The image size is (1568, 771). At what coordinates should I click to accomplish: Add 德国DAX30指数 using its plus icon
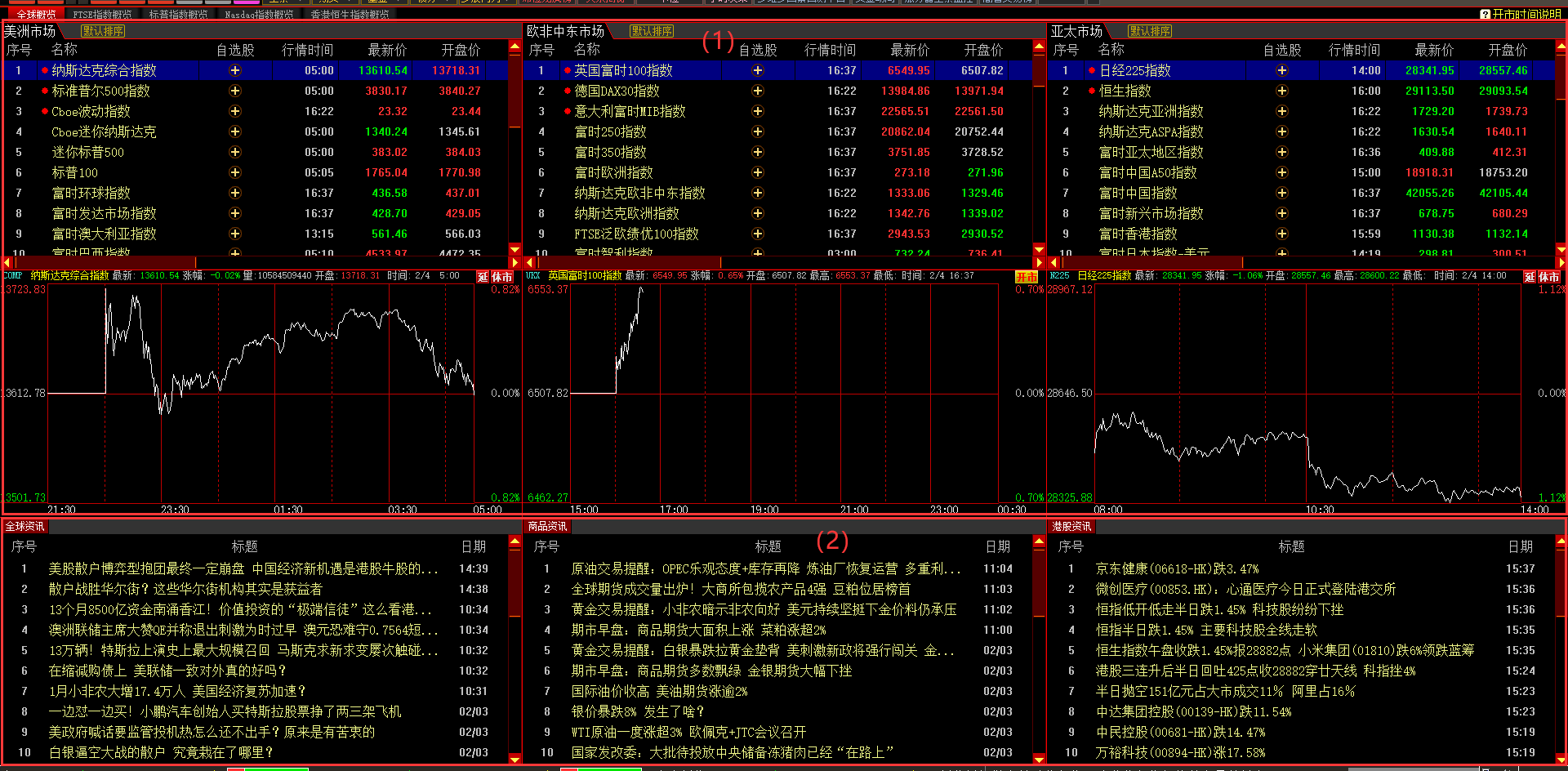click(758, 91)
